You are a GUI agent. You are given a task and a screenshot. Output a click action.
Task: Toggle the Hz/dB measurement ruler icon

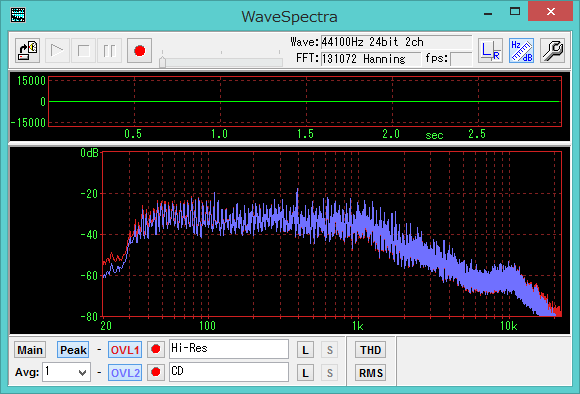point(521,51)
